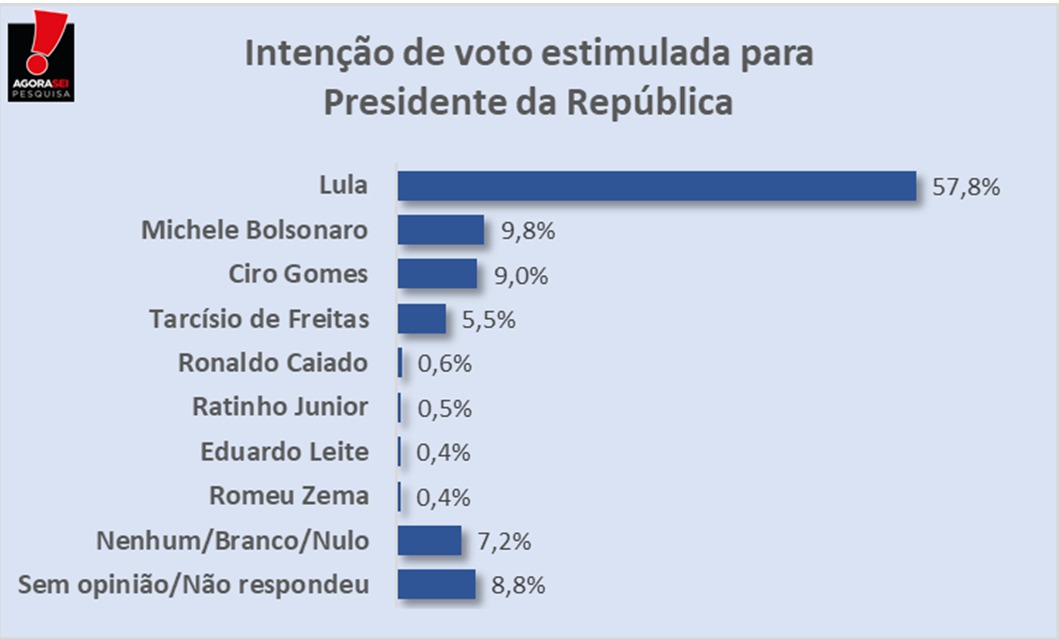Select the Ratinho Junior label
This screenshot has height=639, width=1059.
(280, 408)
